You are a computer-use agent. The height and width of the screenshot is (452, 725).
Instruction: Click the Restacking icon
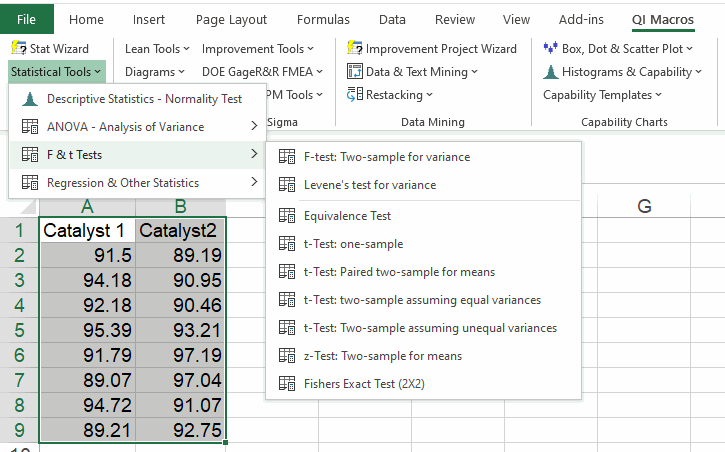[x=354, y=94]
